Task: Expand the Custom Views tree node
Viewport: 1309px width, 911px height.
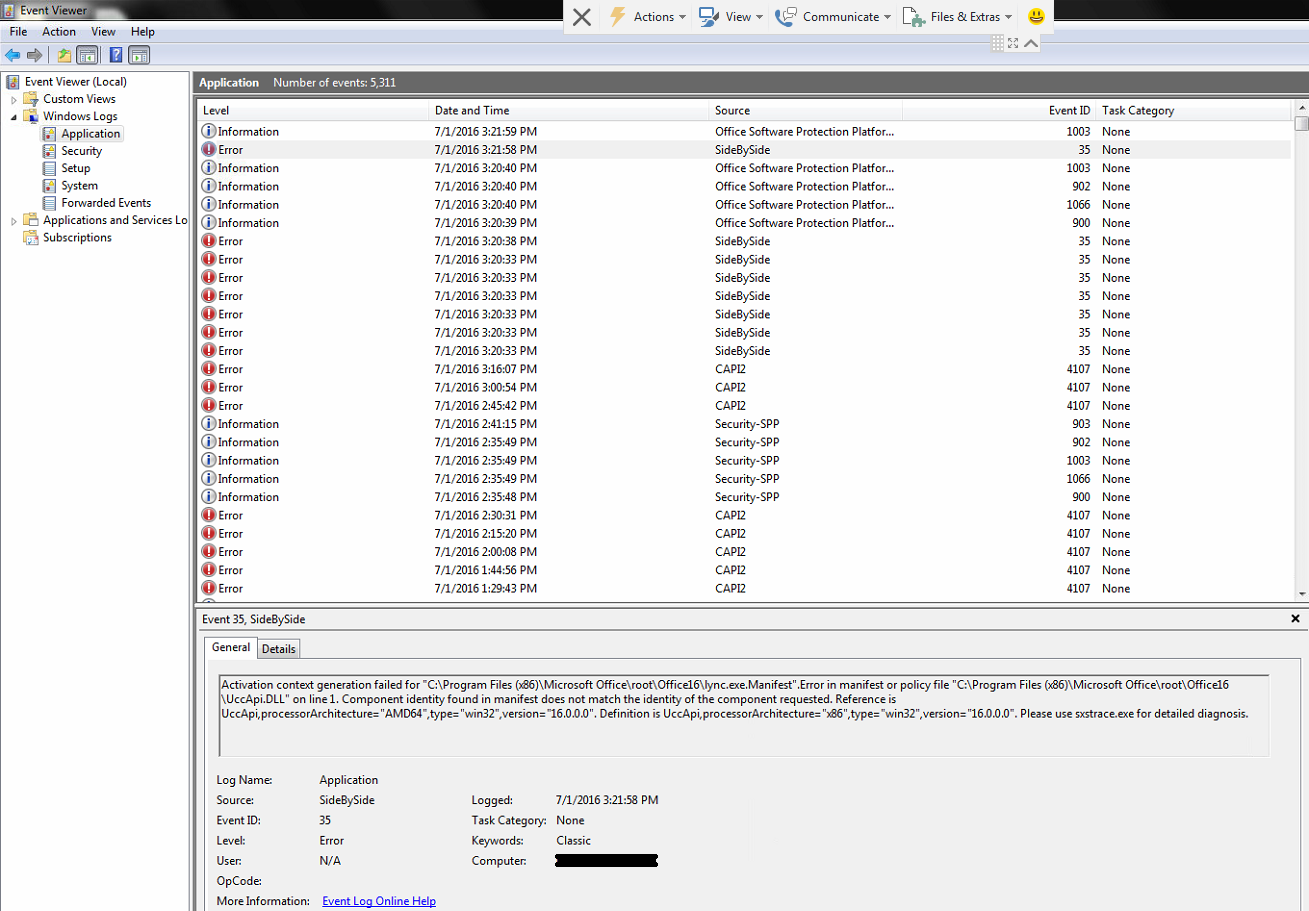Action: click(x=14, y=100)
